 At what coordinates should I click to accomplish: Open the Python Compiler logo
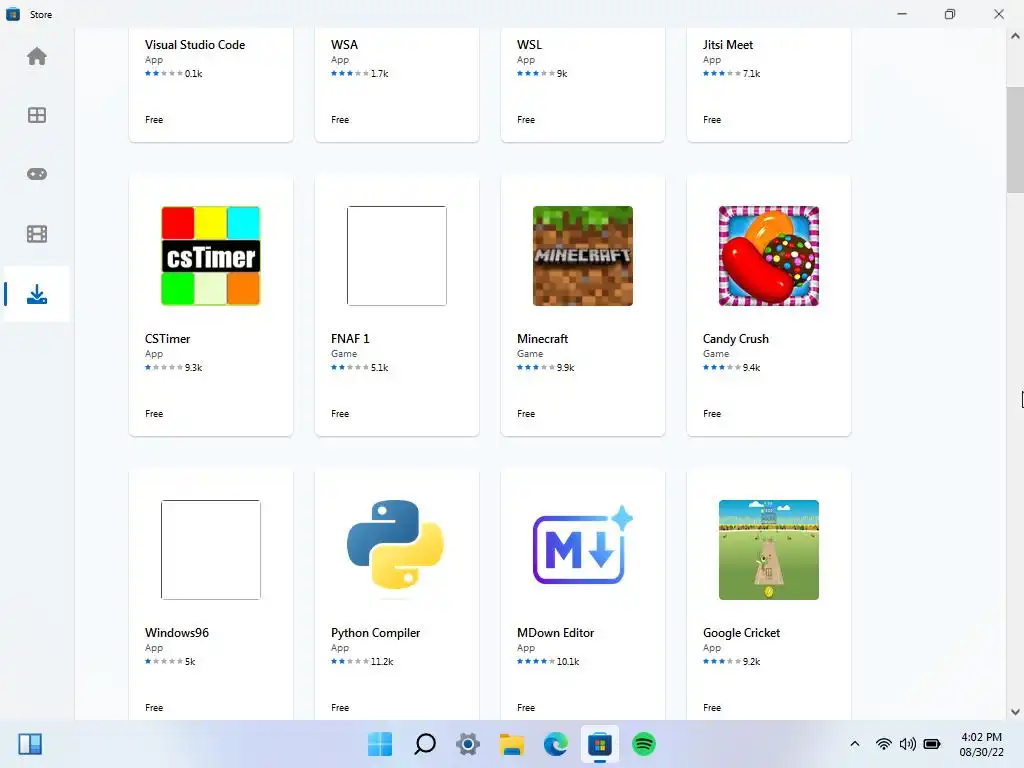pos(396,545)
